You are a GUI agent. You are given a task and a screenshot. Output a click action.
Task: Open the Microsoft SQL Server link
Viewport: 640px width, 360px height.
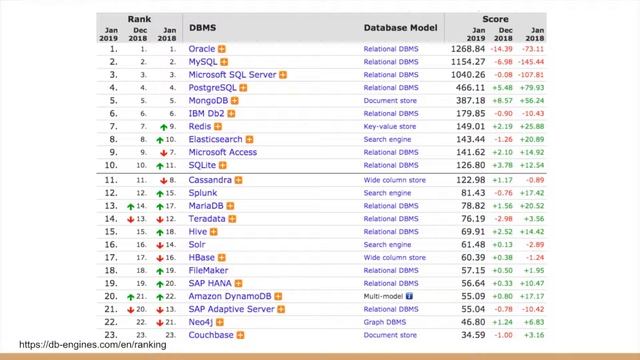coord(232,75)
